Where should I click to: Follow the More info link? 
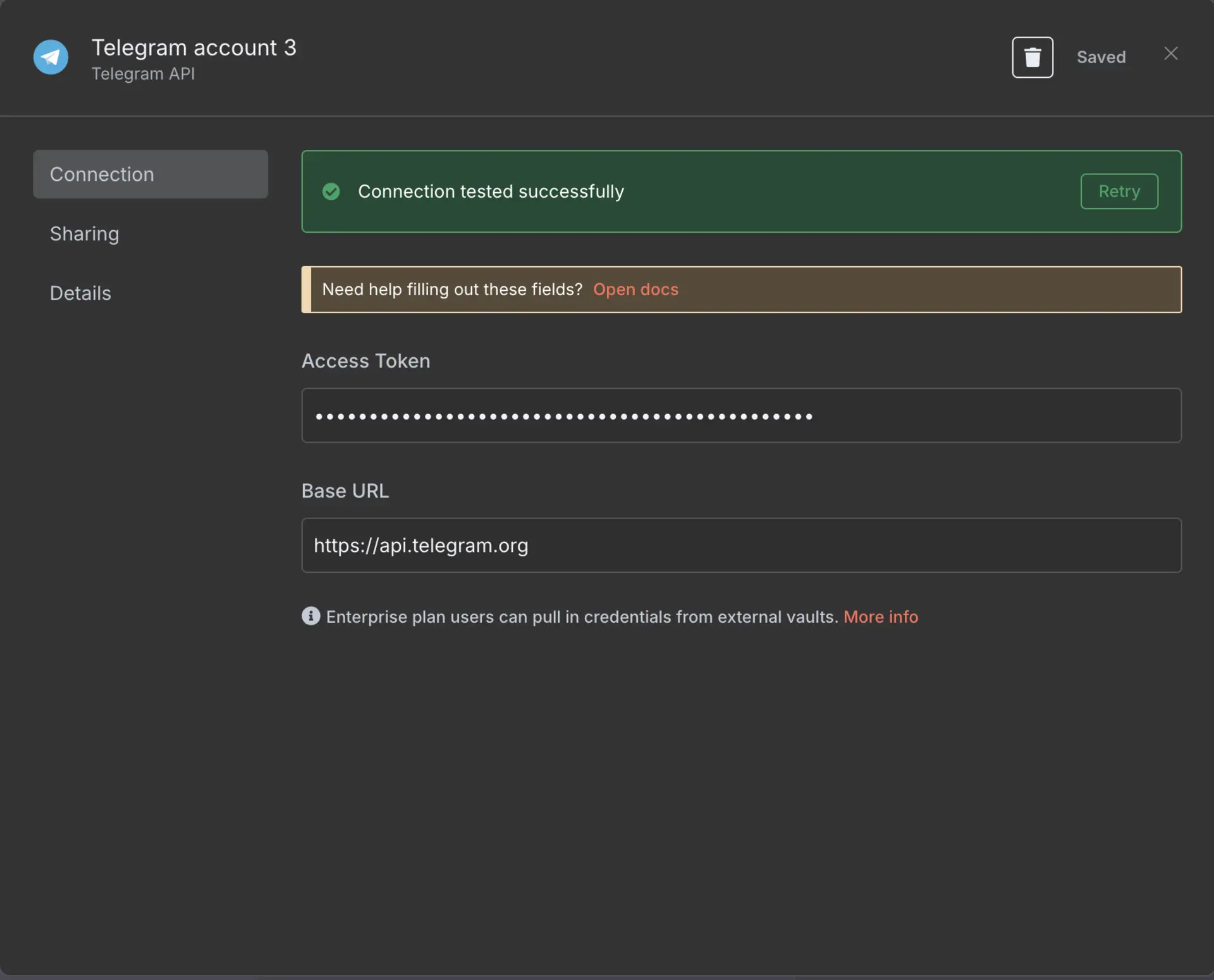(x=880, y=616)
